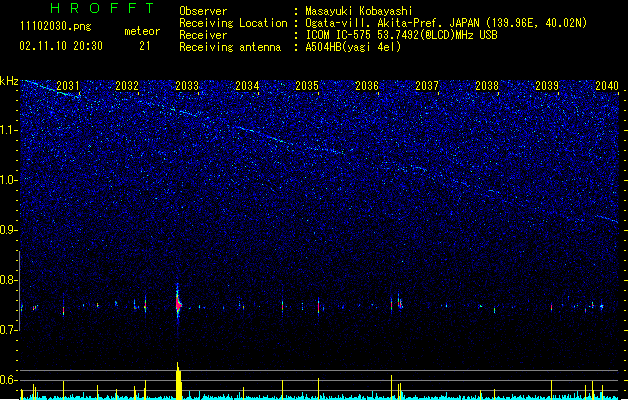Click the brightest meteor echo near 2033
The width and height of the screenshot is (629, 400).
click(x=178, y=305)
